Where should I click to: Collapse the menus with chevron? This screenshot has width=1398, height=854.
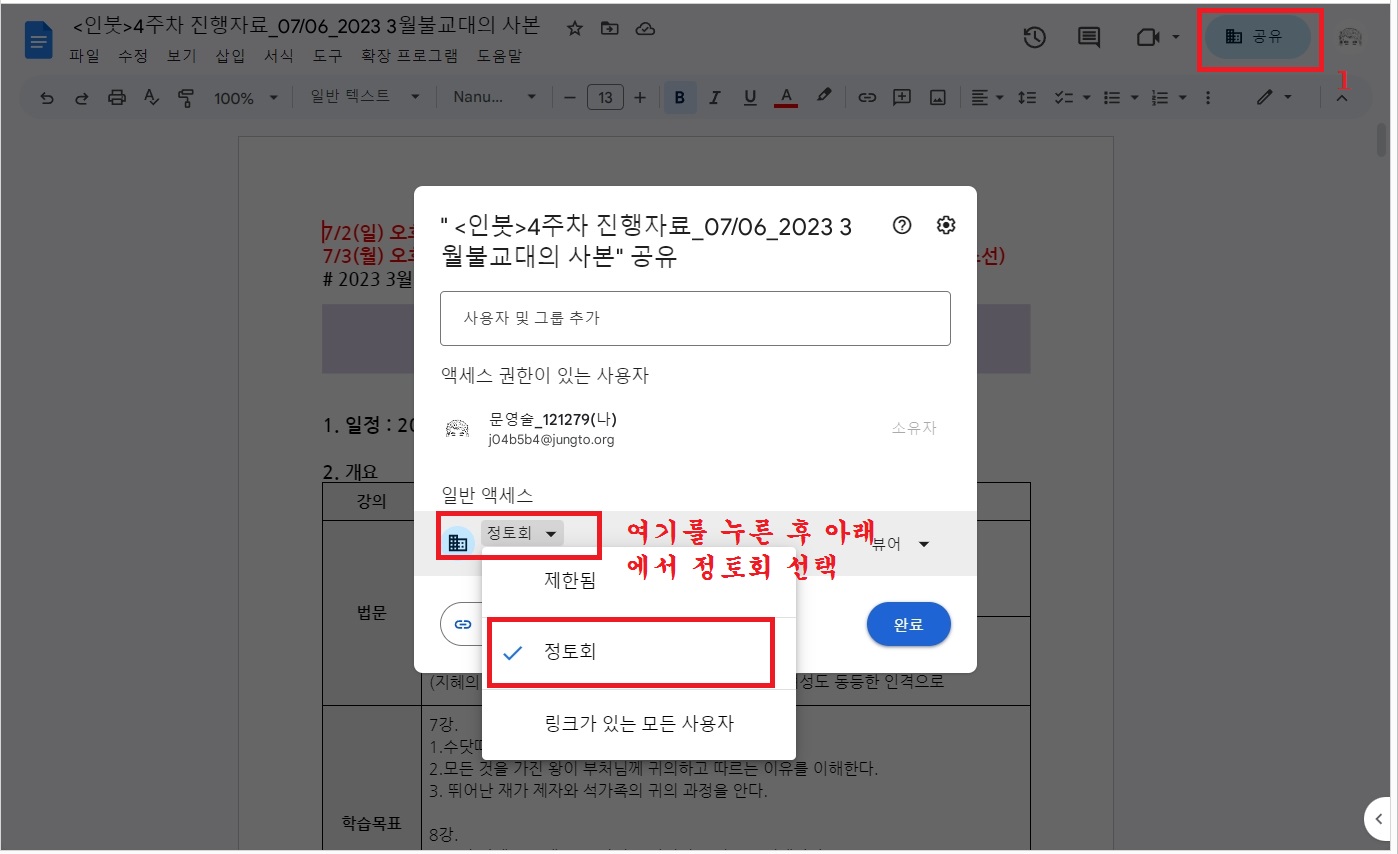(1342, 97)
